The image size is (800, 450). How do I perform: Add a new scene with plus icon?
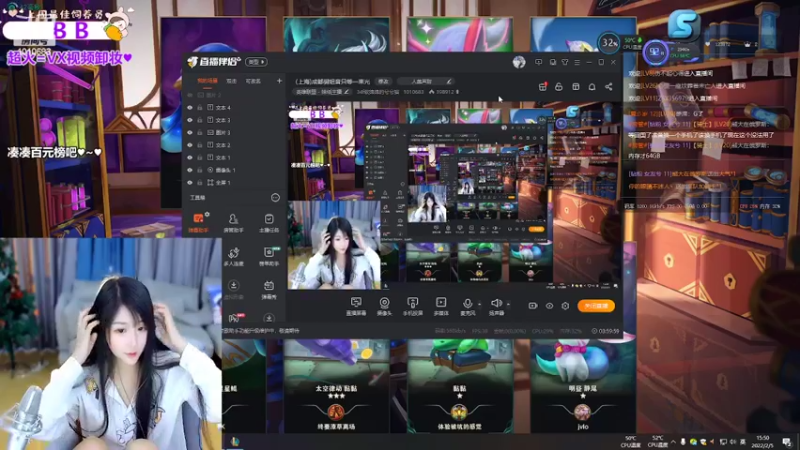click(279, 81)
